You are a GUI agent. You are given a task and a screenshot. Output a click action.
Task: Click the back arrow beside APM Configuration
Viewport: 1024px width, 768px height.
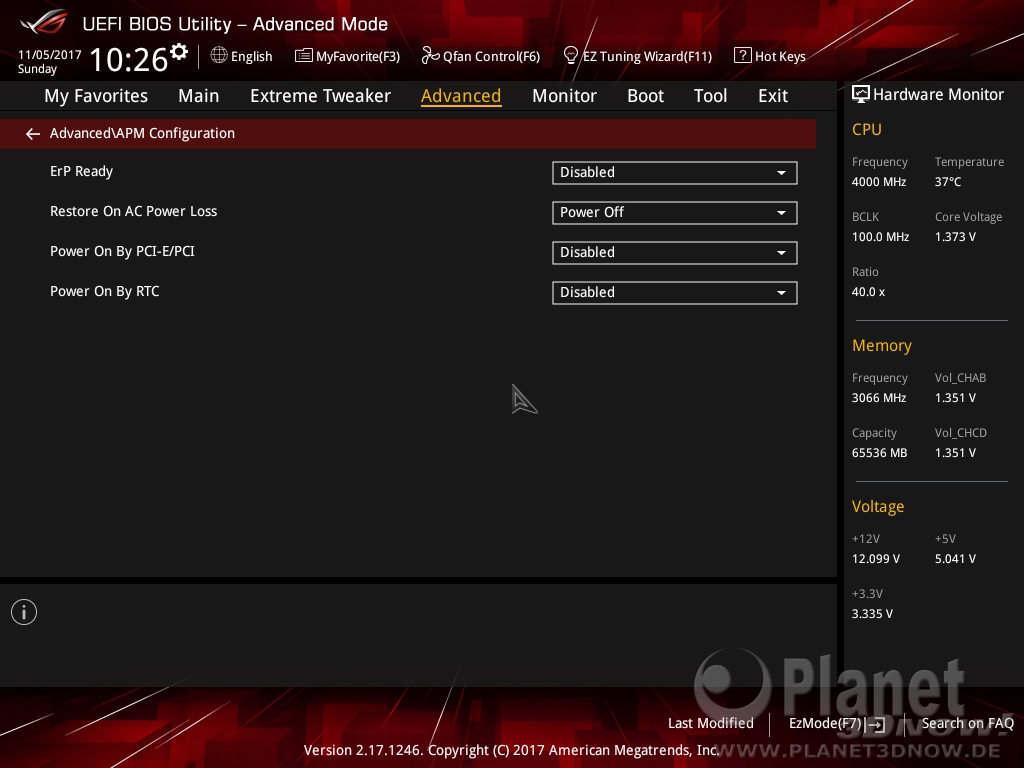point(33,134)
